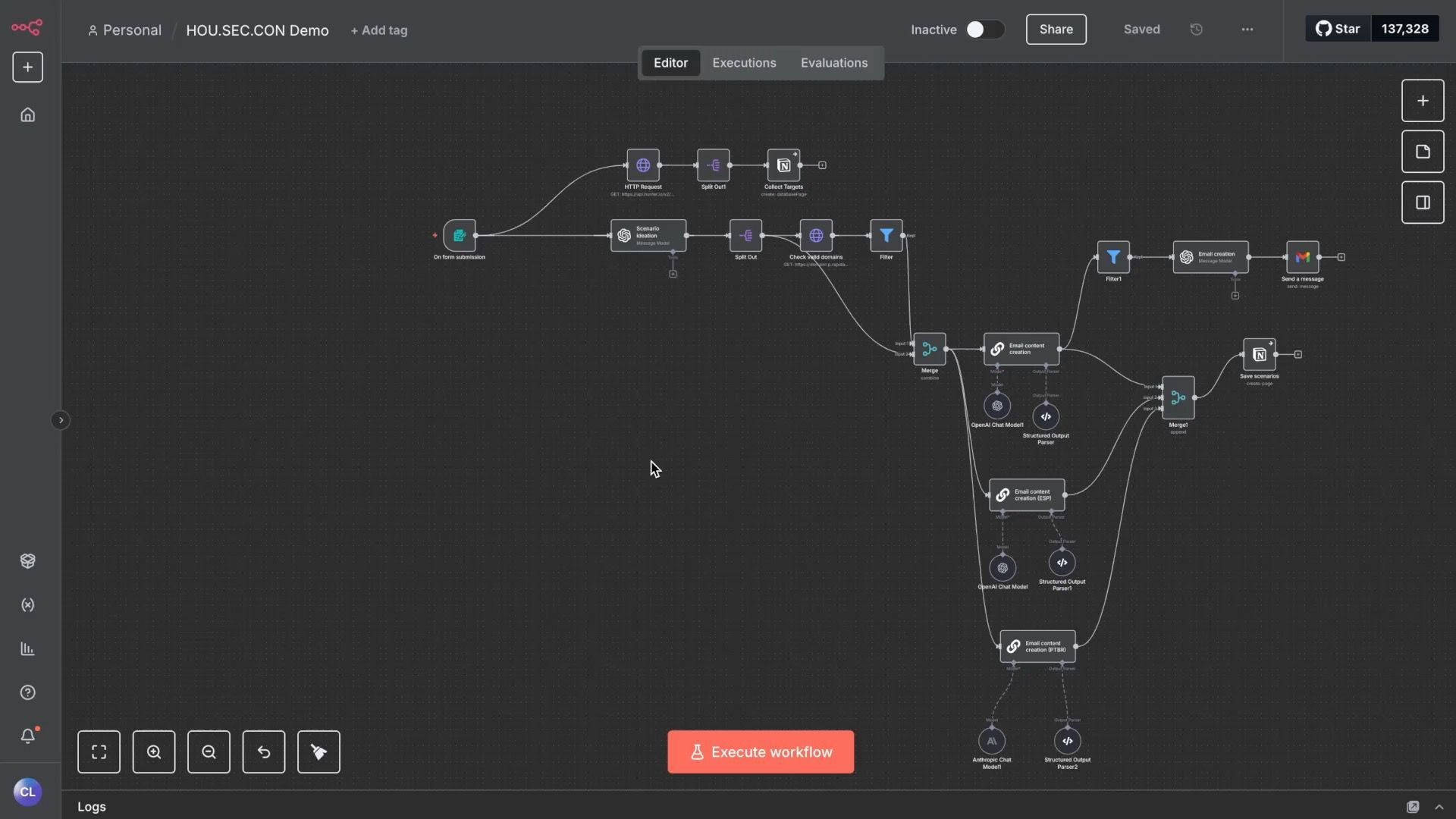This screenshot has height=819, width=1456.
Task: Select the Send a message Gmail node
Action: pos(1302,258)
